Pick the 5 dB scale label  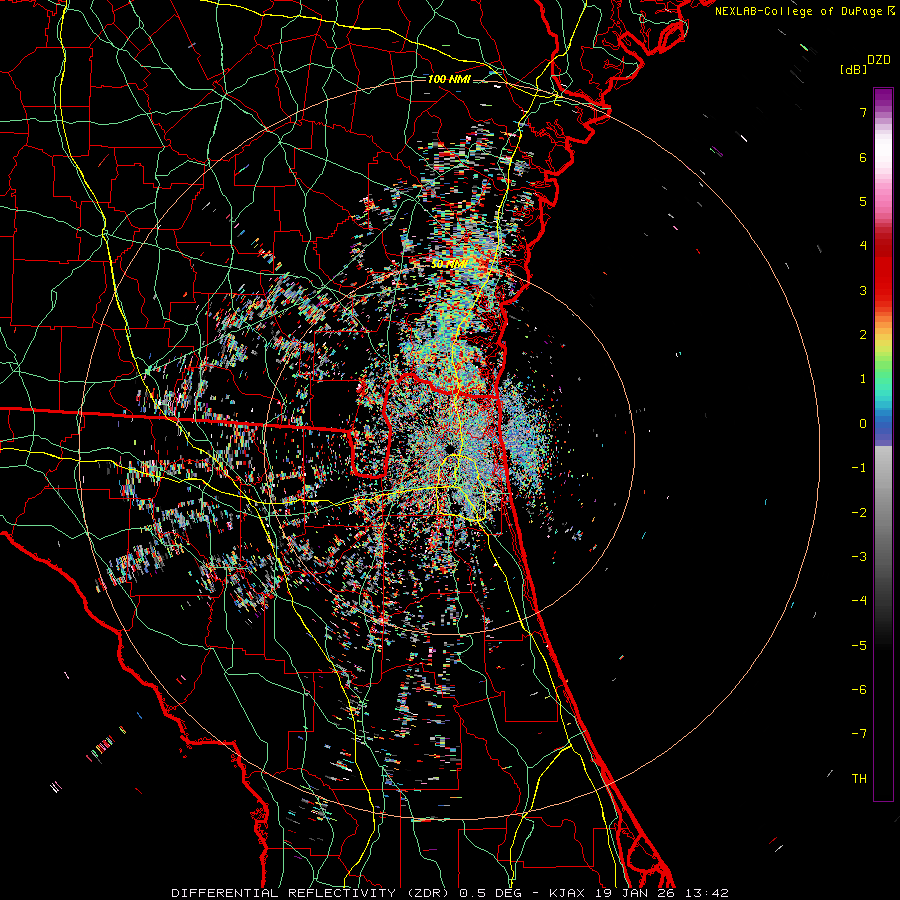click(863, 201)
